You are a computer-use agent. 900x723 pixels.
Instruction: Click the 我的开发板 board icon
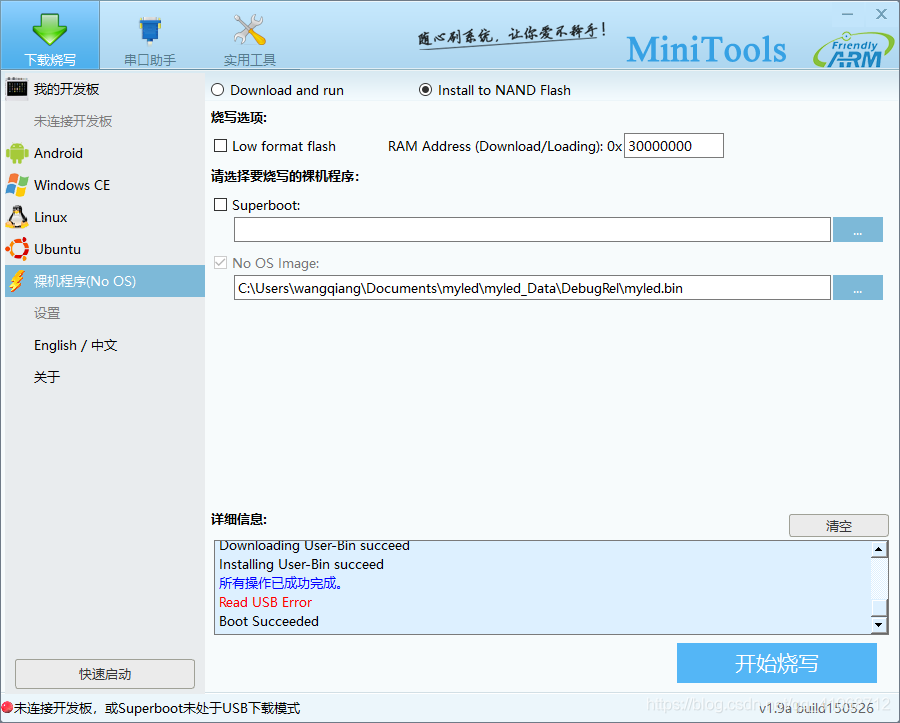pos(17,88)
